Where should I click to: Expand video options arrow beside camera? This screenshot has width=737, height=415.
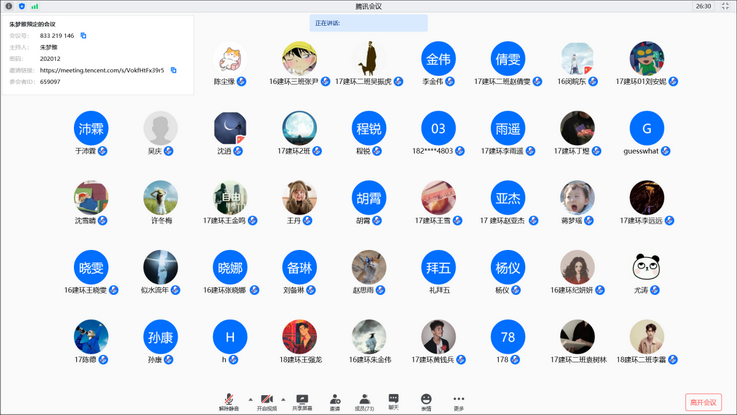(283, 400)
